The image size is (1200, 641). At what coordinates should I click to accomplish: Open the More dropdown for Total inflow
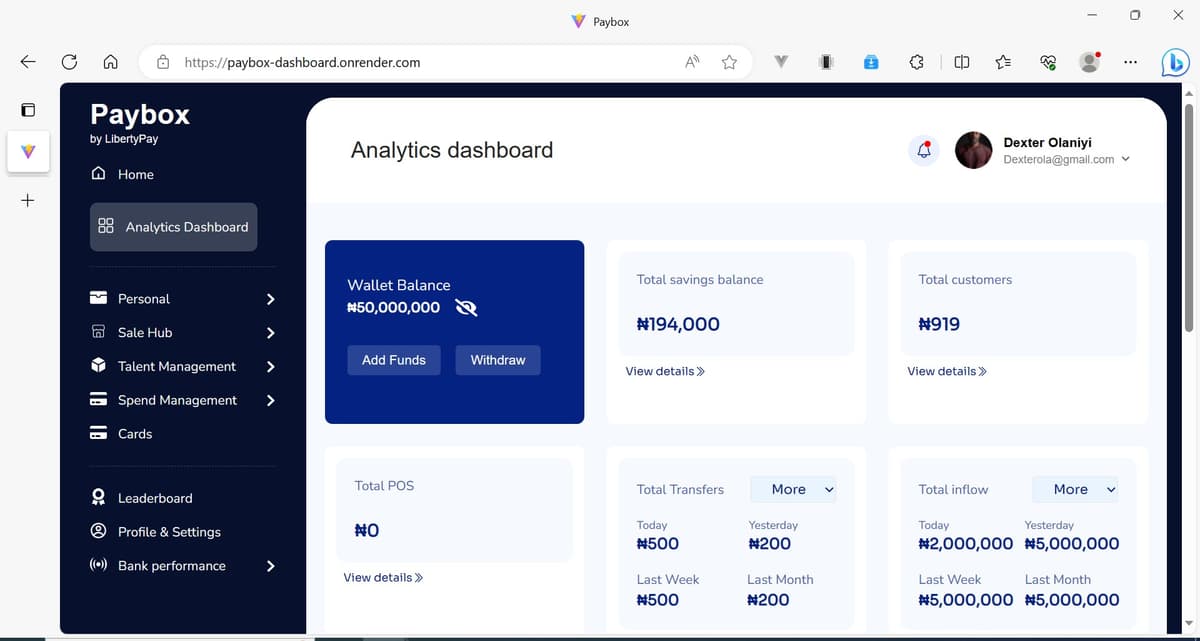pos(1075,489)
